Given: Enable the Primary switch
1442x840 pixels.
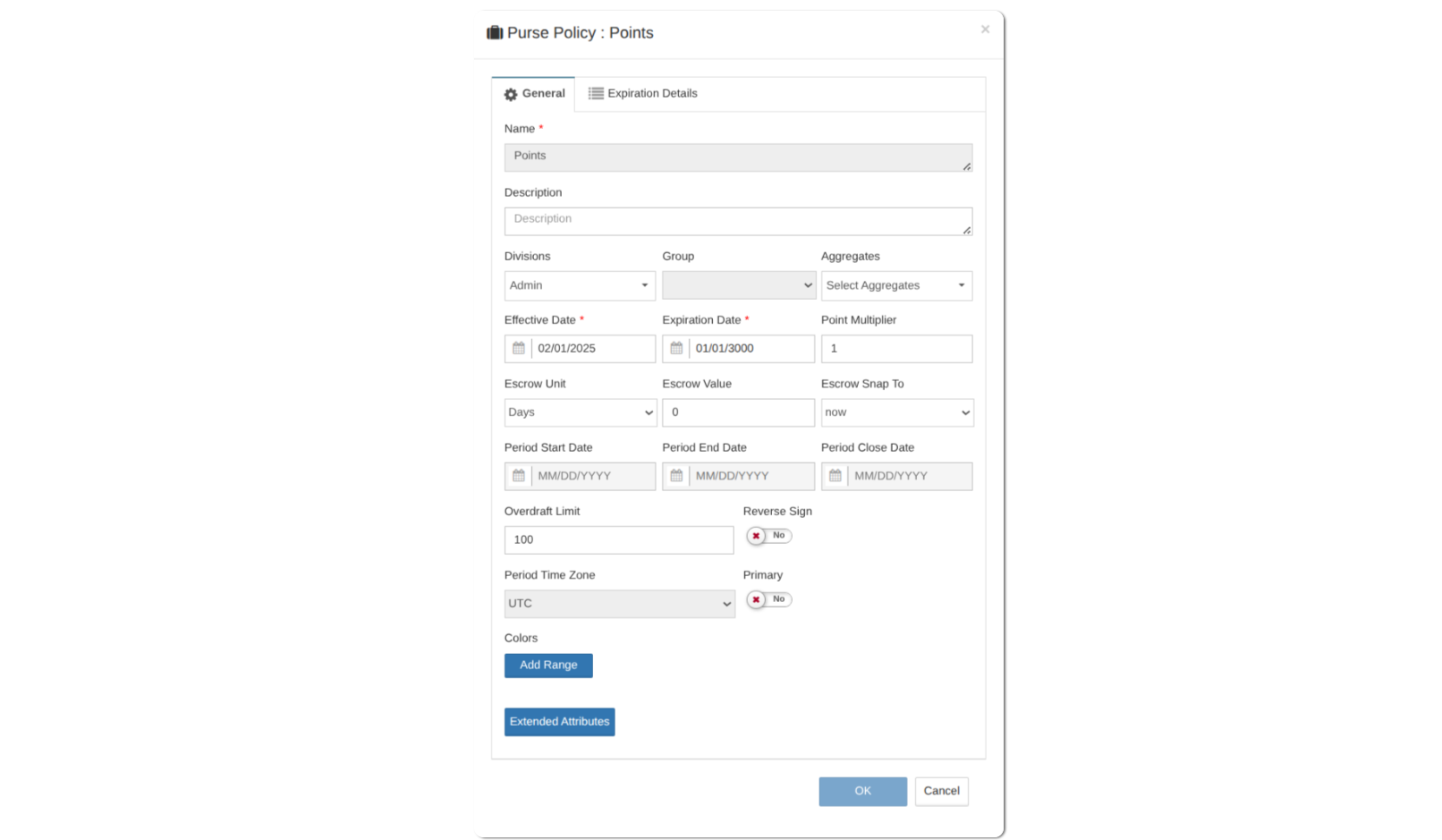Looking at the screenshot, I should tap(768, 599).
